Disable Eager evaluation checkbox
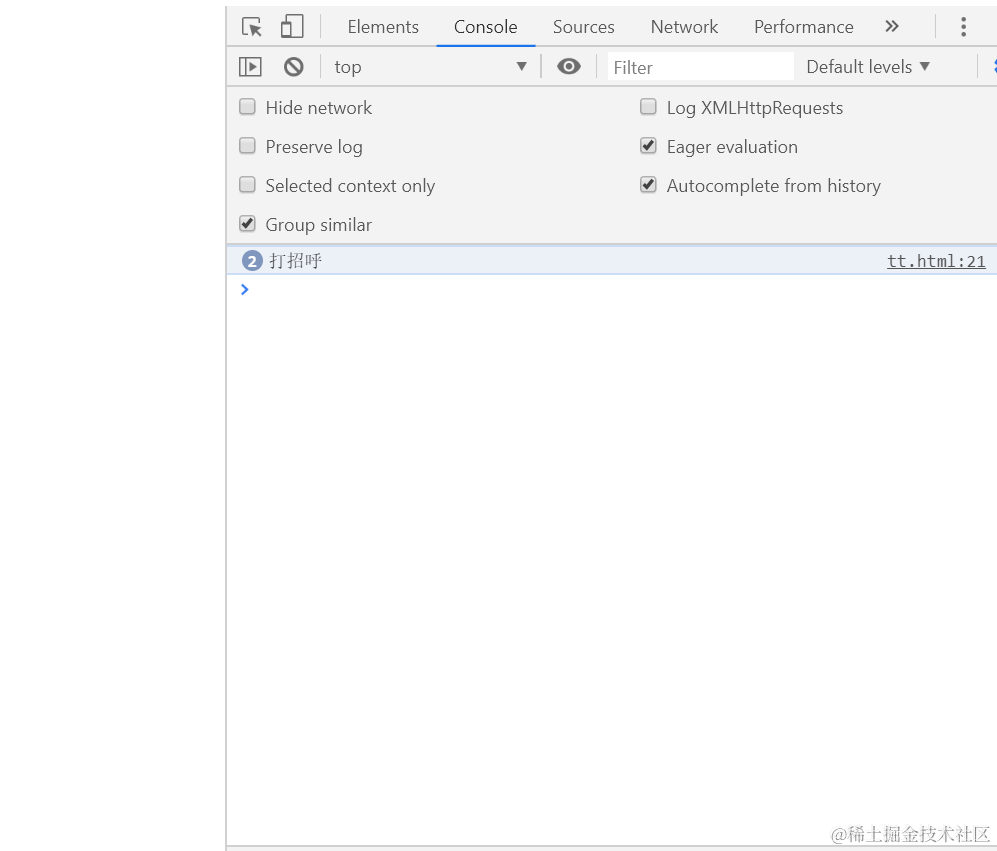The height and width of the screenshot is (851, 997). [x=648, y=146]
